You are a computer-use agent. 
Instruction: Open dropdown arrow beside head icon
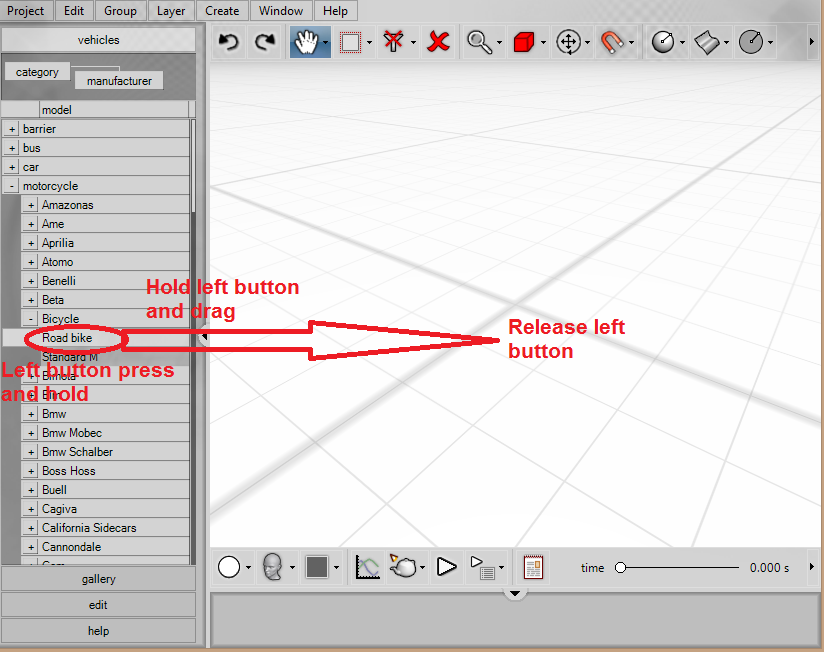point(292,567)
